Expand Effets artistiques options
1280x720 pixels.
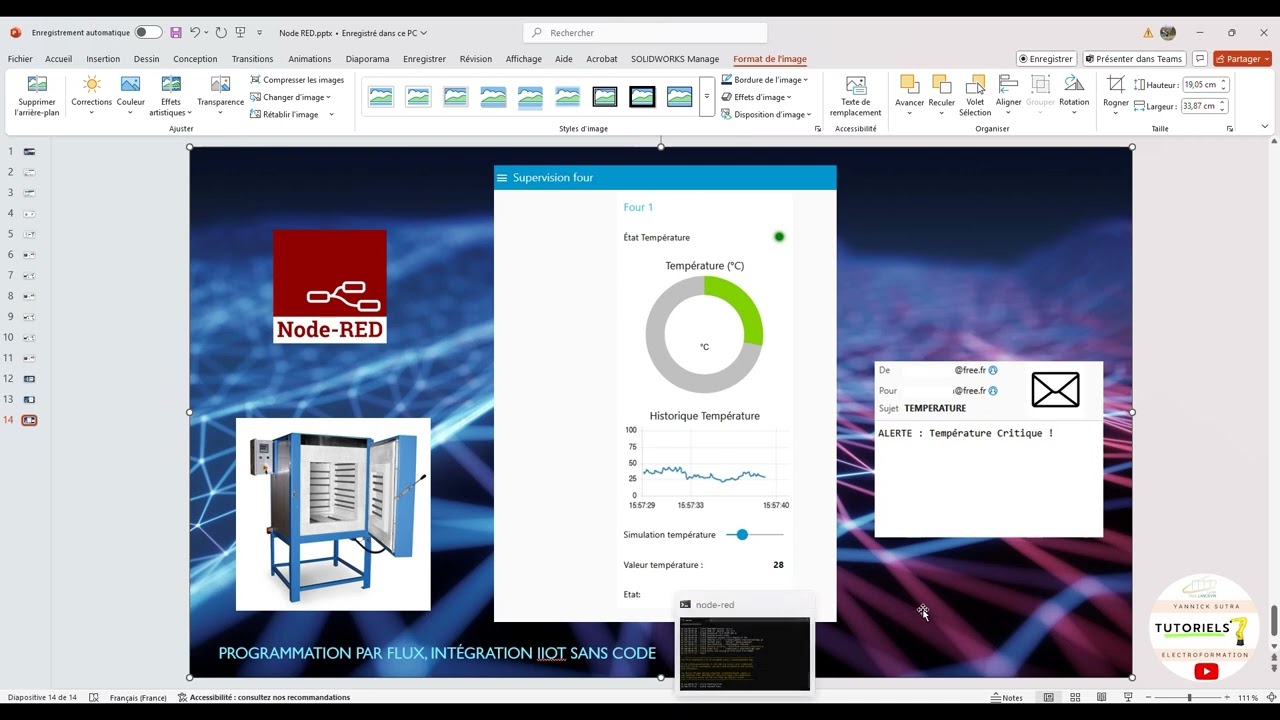pos(171,96)
